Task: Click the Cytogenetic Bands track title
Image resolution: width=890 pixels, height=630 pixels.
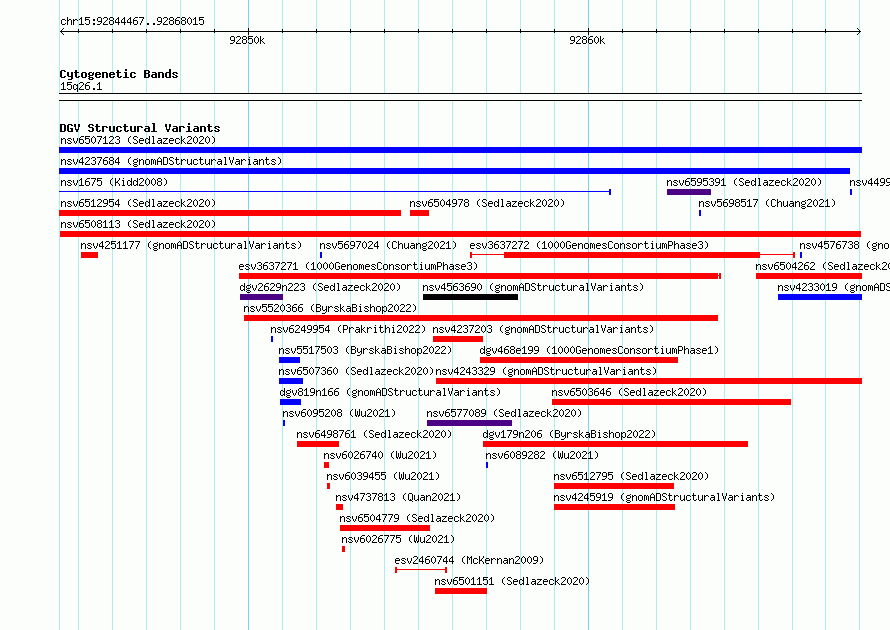Action: pos(119,74)
